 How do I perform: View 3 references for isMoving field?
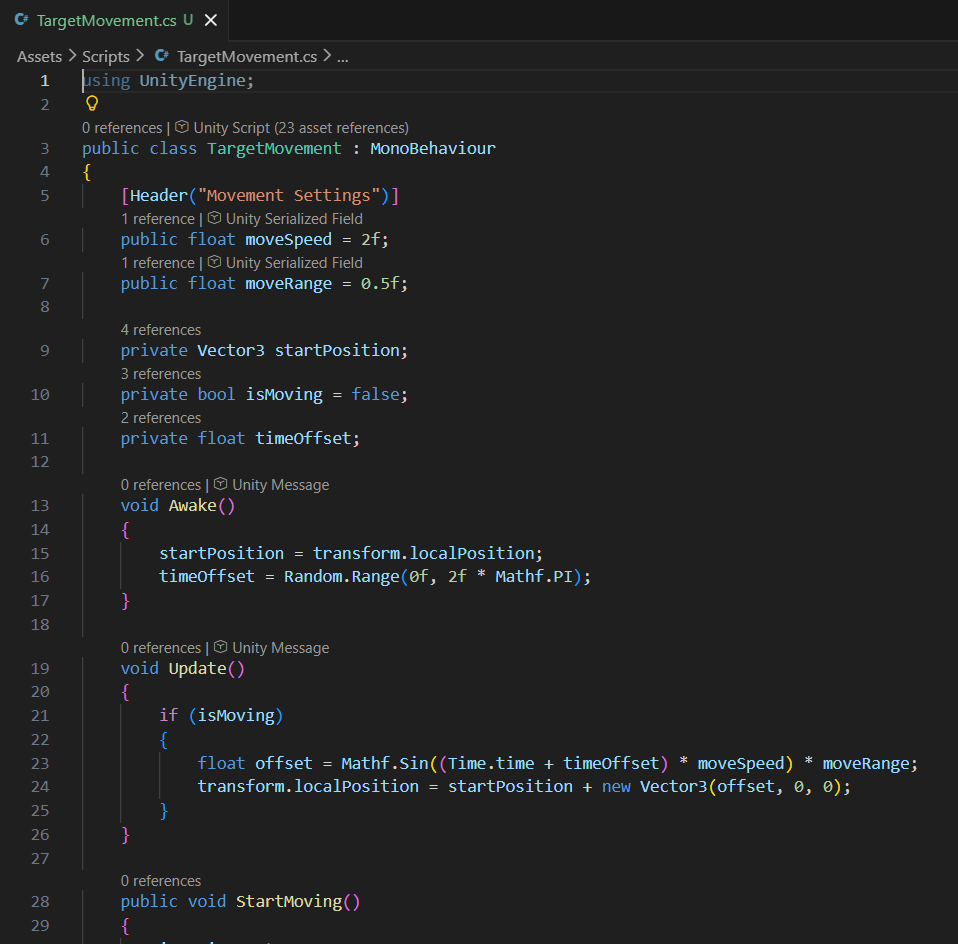point(160,373)
